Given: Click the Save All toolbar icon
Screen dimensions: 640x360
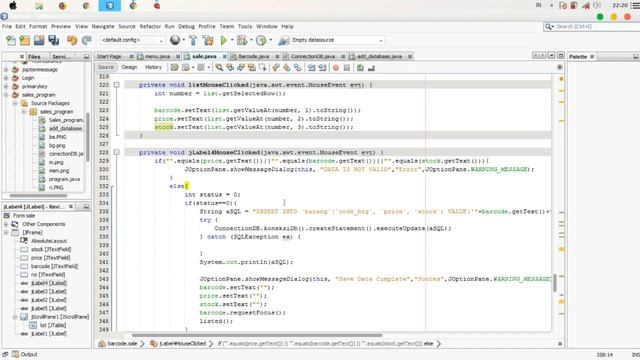Looking at the screenshot, I should pos(53,40).
